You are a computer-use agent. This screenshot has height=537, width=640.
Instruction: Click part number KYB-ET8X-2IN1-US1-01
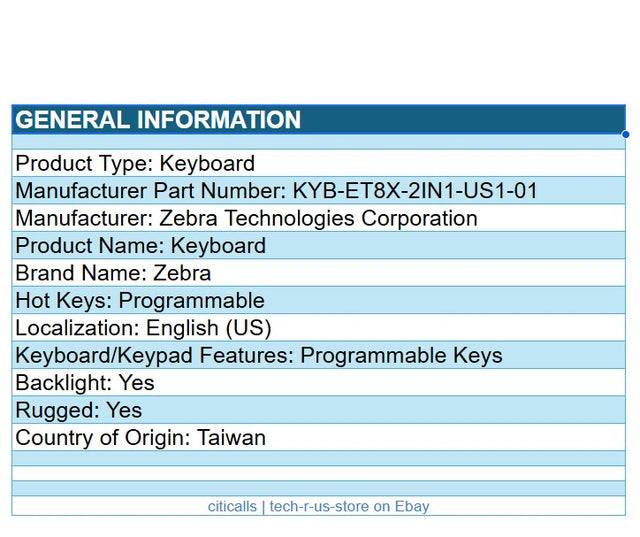(414, 191)
